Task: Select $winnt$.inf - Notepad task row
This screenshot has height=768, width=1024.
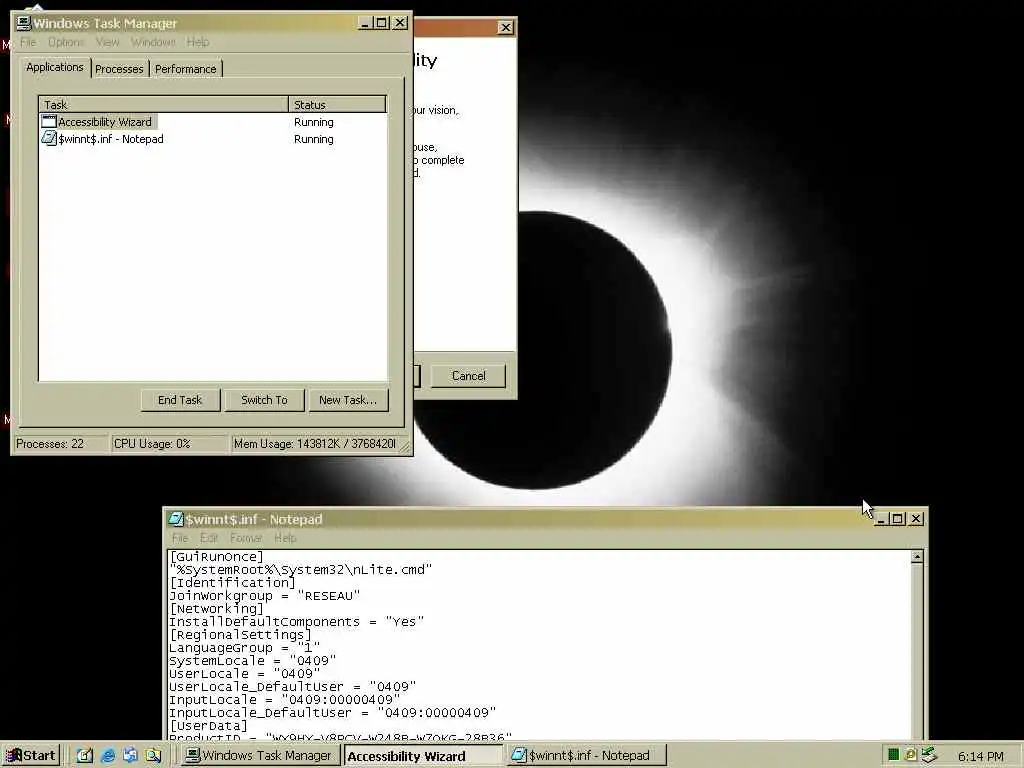Action: click(x=213, y=139)
